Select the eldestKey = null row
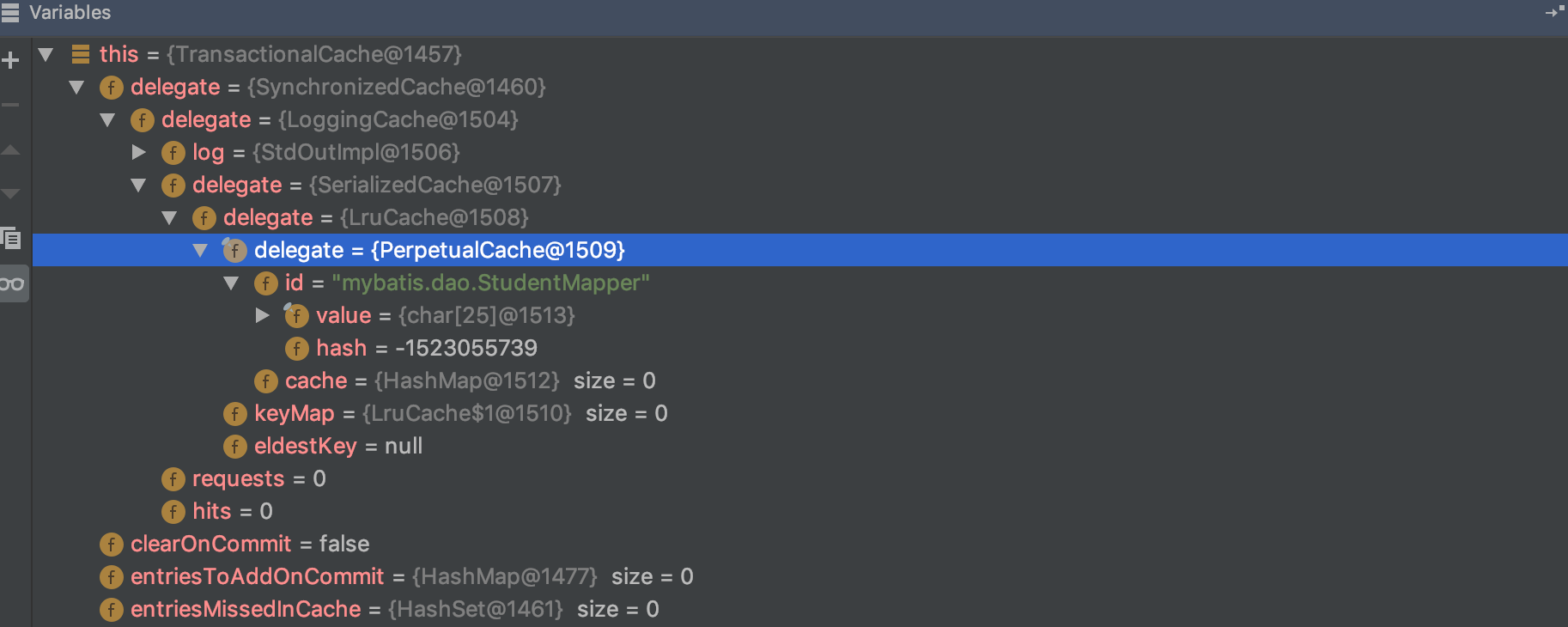This screenshot has width=1568, height=627. (800, 447)
